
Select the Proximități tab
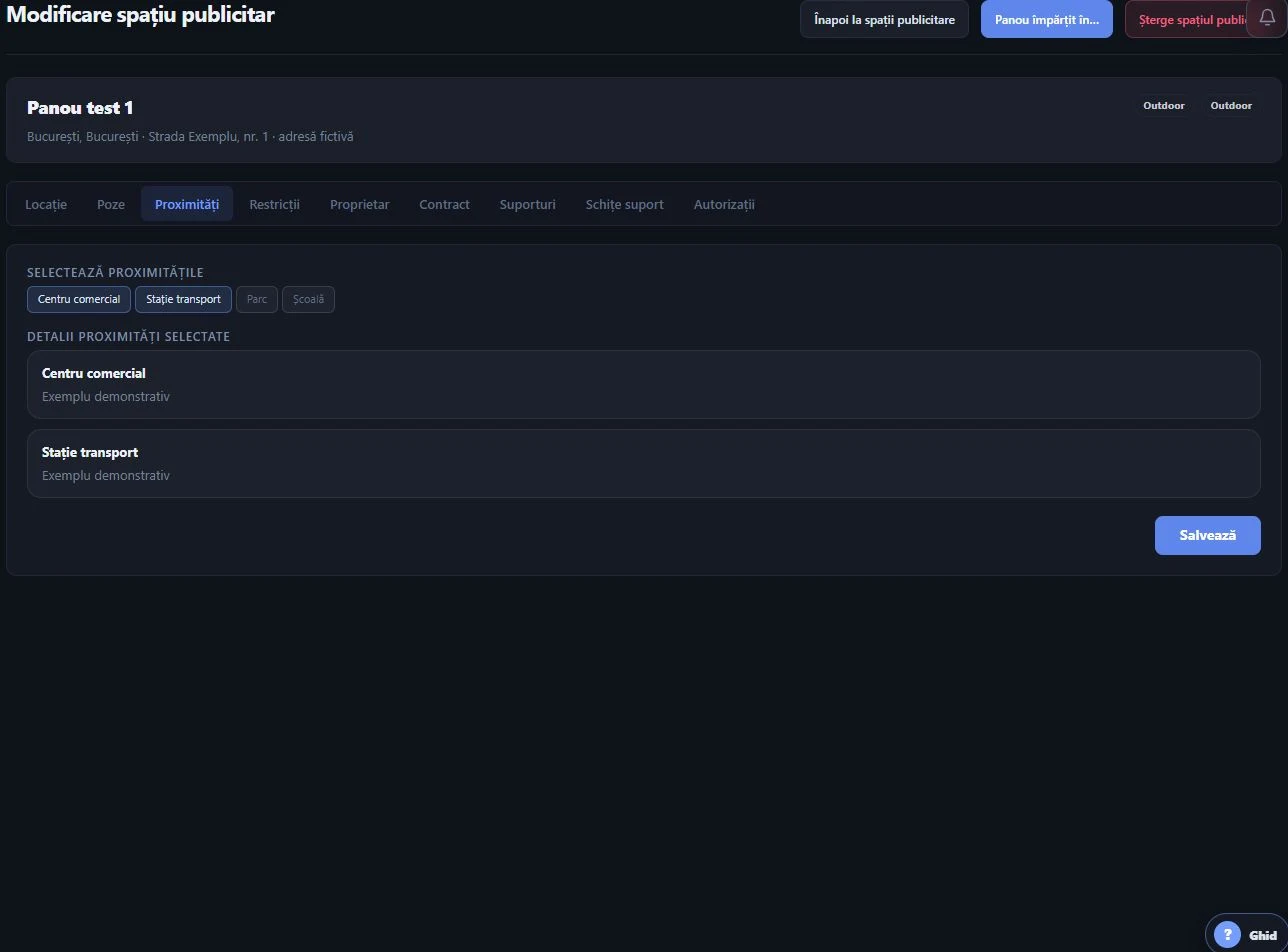pos(187,204)
